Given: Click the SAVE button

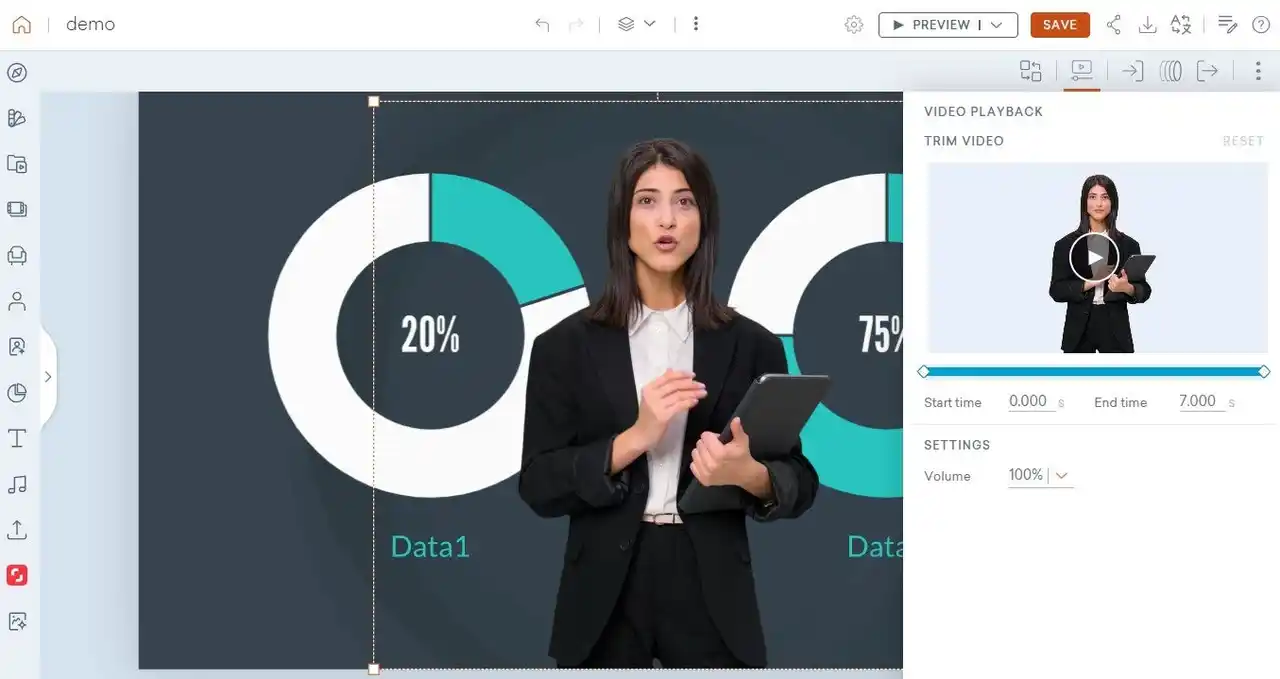Looking at the screenshot, I should click(1059, 25).
